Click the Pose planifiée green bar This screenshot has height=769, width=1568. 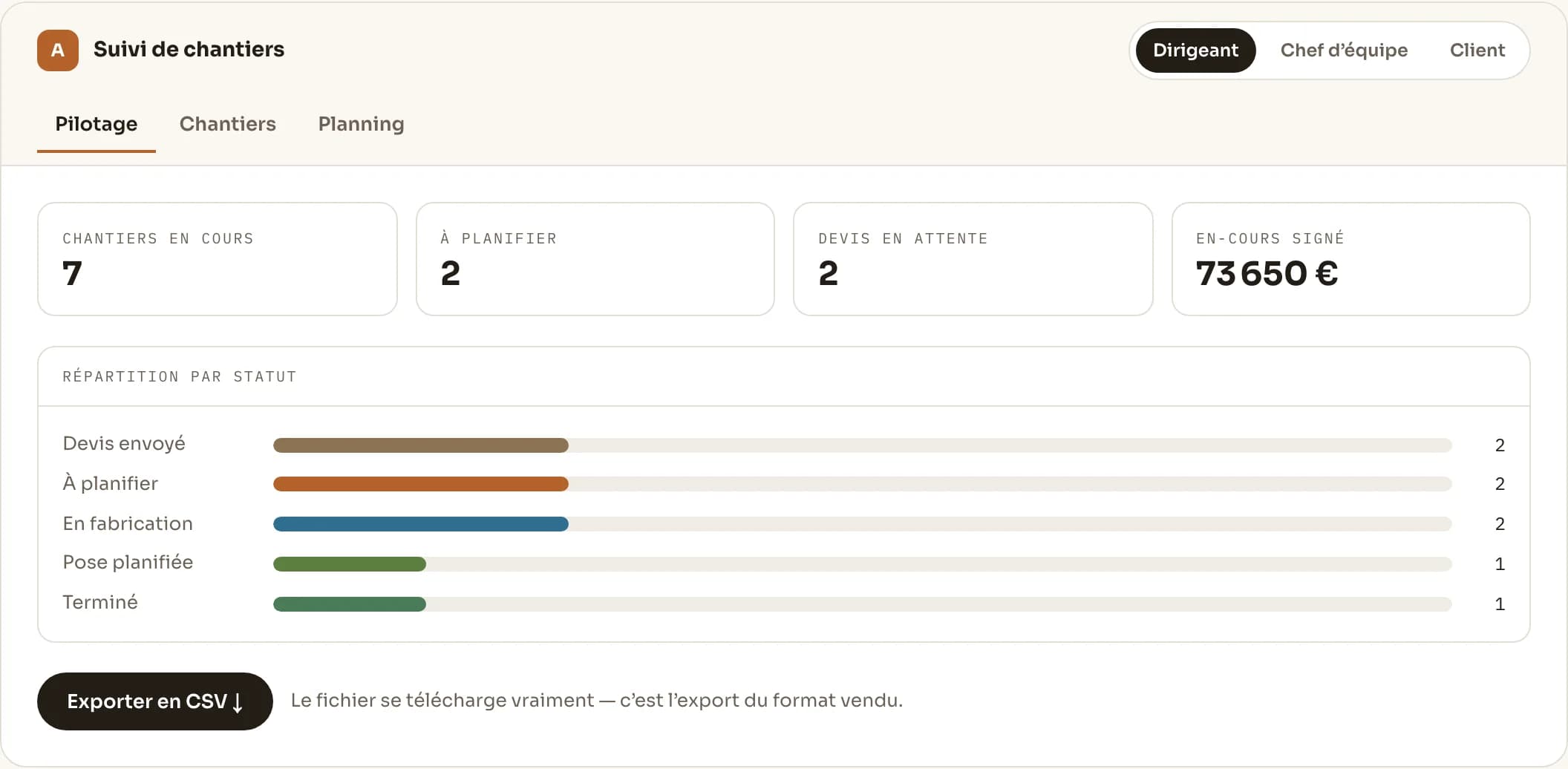pos(350,564)
